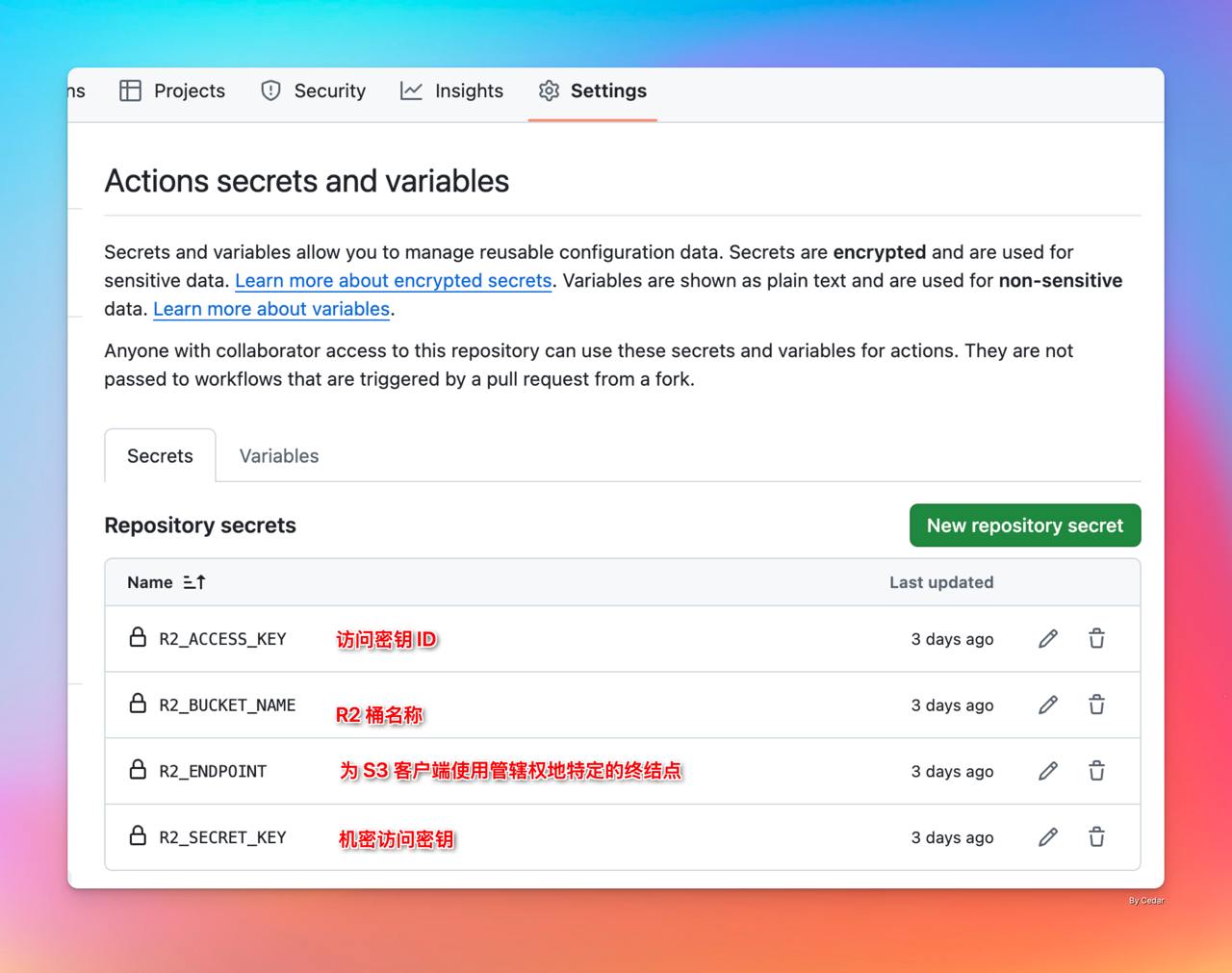The width and height of the screenshot is (1232, 973).
Task: Select the R2_BUCKET_NAME secret name
Action: (227, 705)
